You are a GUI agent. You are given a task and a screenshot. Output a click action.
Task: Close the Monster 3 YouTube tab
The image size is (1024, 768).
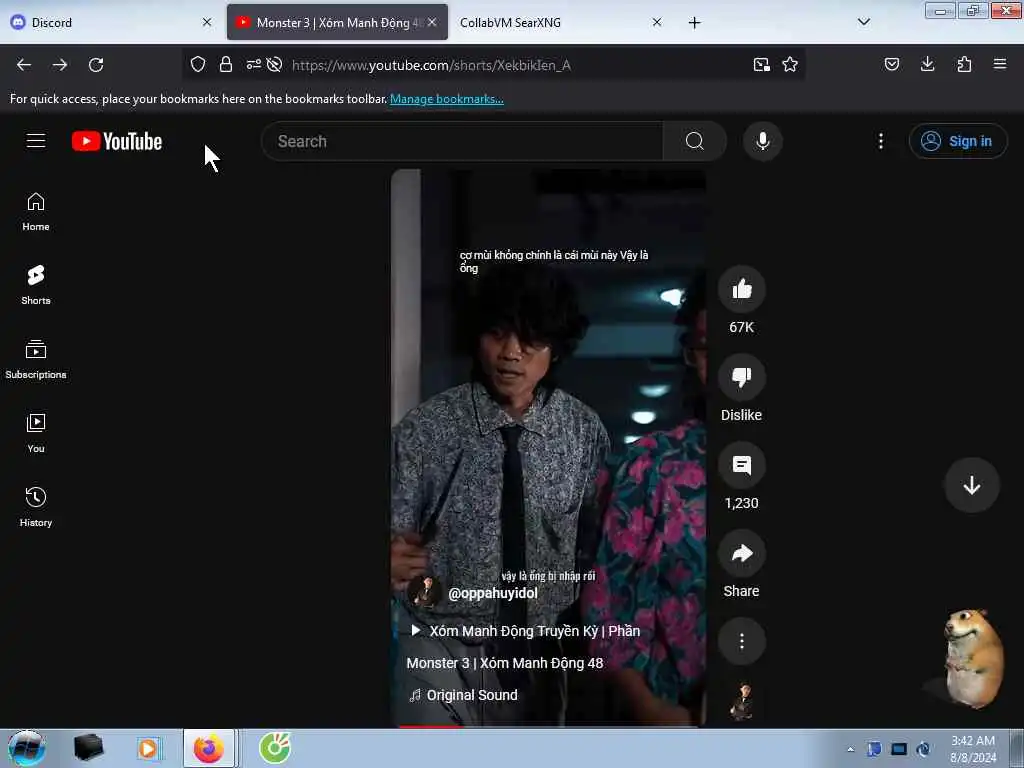point(432,22)
